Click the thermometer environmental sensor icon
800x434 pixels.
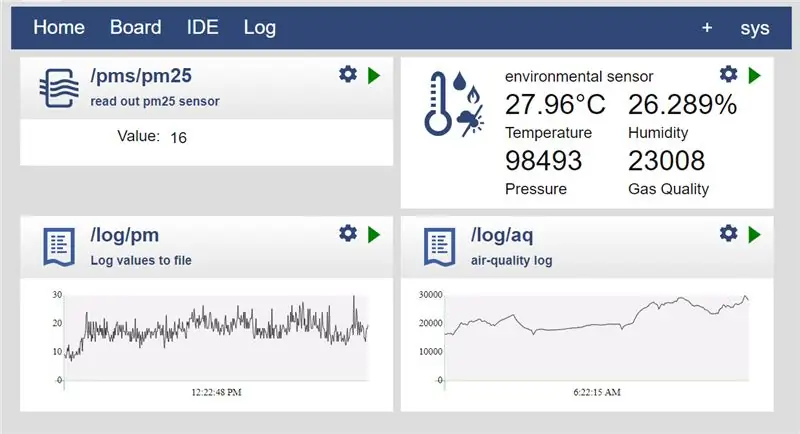(453, 104)
